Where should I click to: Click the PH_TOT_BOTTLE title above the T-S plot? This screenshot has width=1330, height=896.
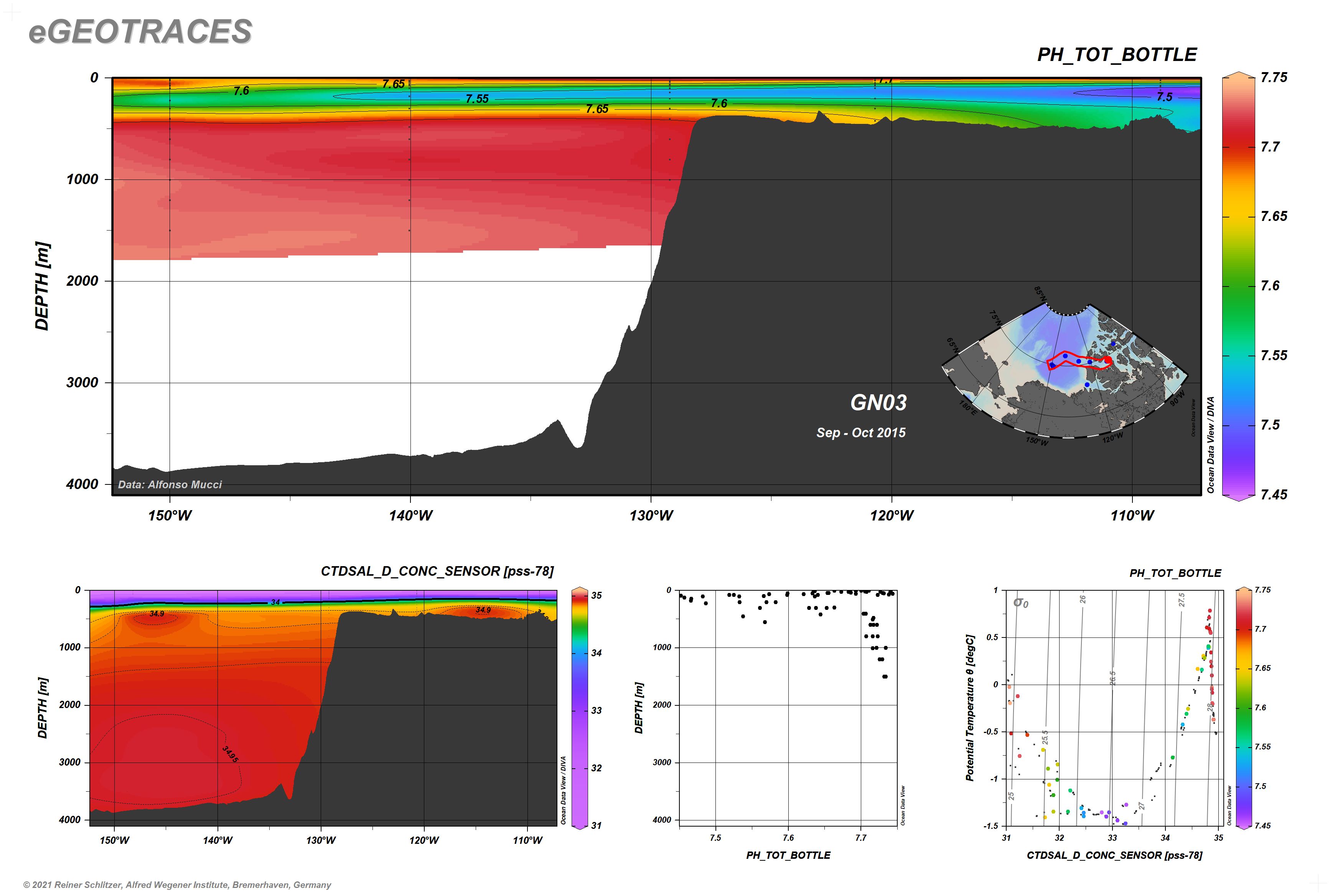click(x=1176, y=573)
